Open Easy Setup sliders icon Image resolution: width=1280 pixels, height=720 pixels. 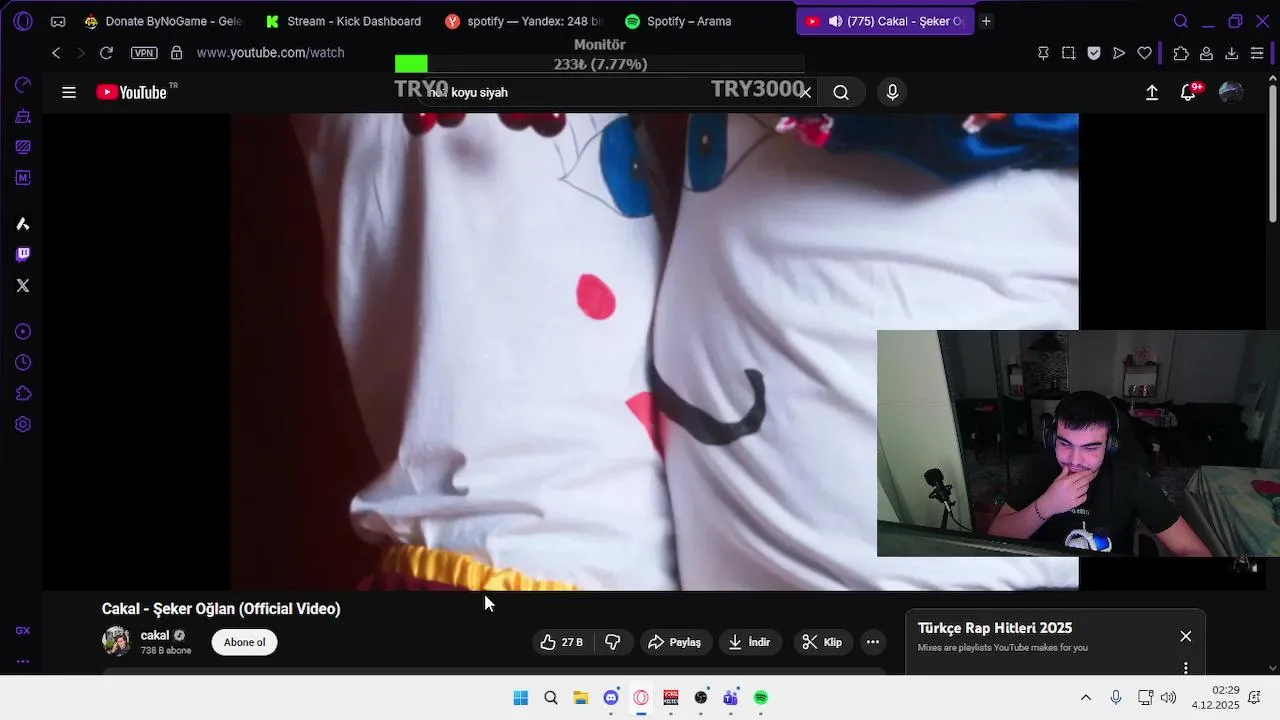(1257, 53)
